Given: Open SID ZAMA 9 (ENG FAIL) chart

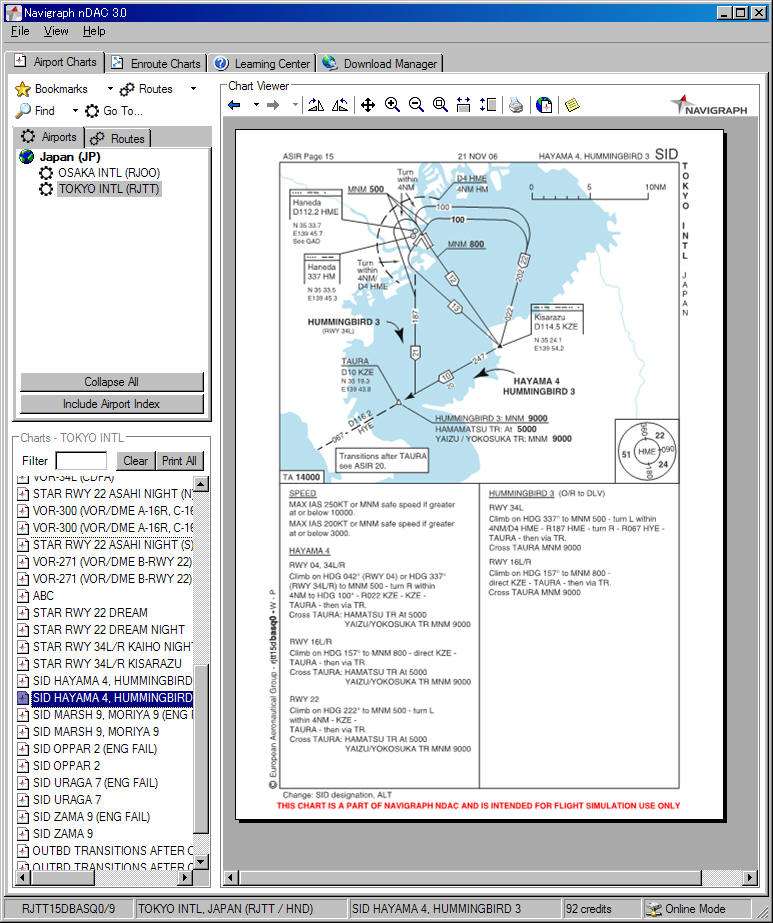Looking at the screenshot, I should (x=91, y=817).
